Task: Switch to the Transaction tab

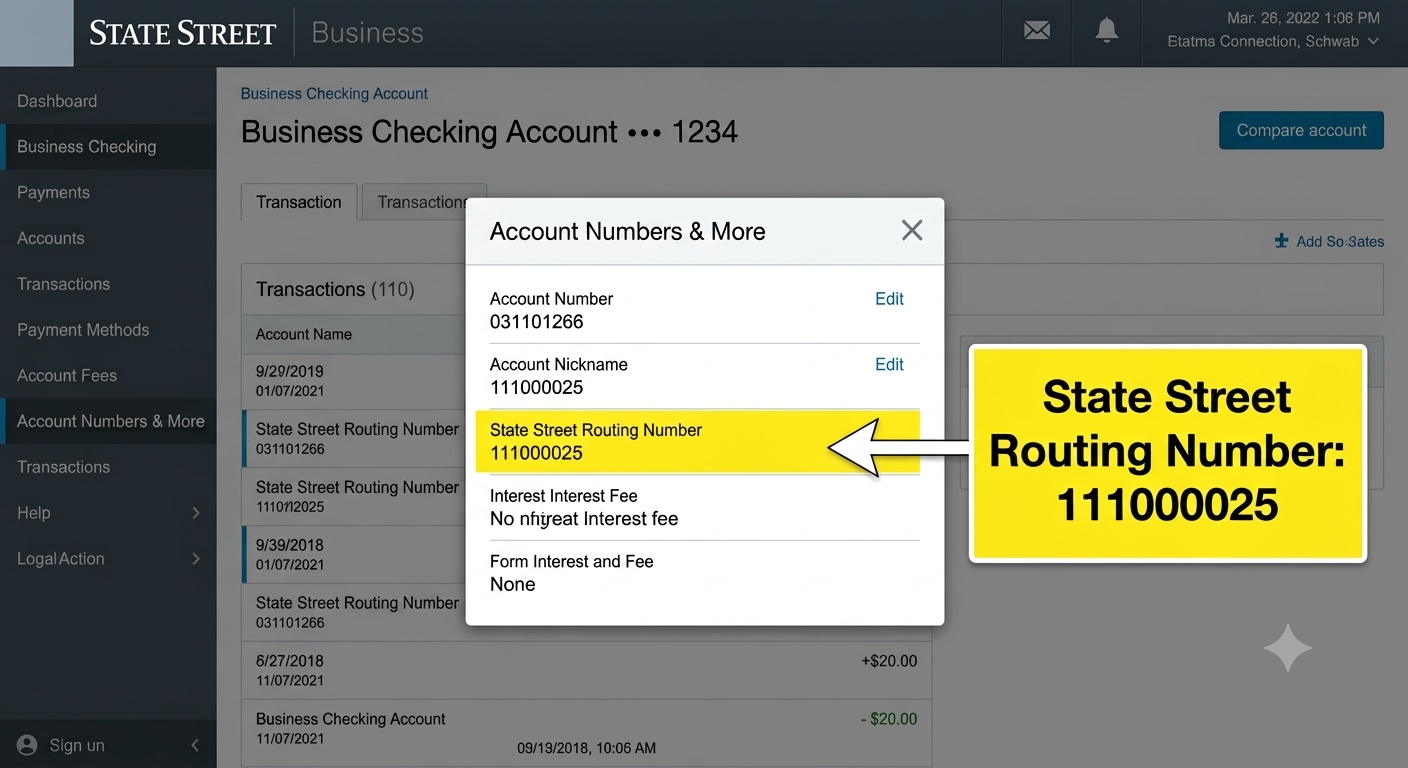Action: 298,202
